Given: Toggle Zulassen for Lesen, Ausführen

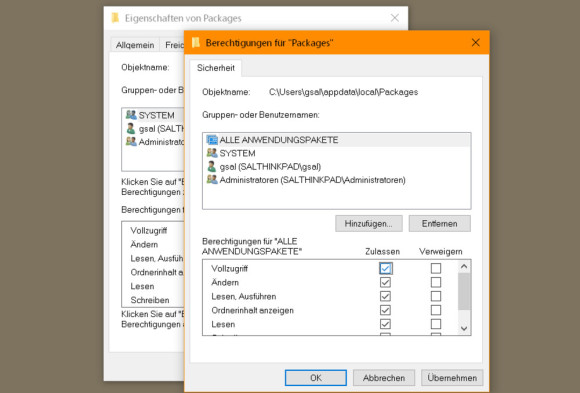Looking at the screenshot, I should (385, 296).
